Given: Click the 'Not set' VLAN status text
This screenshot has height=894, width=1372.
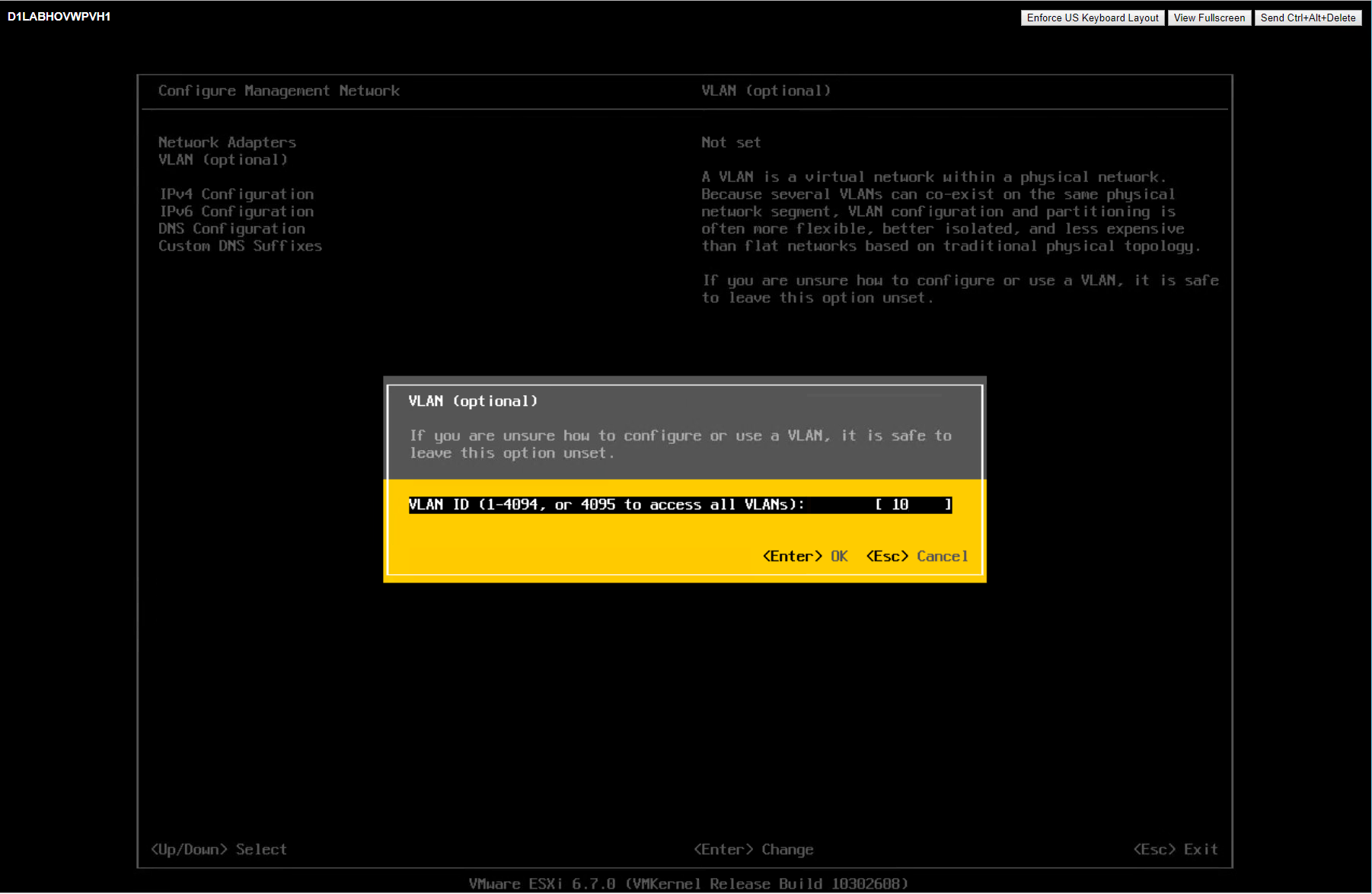Looking at the screenshot, I should pyautogui.click(x=730, y=142).
